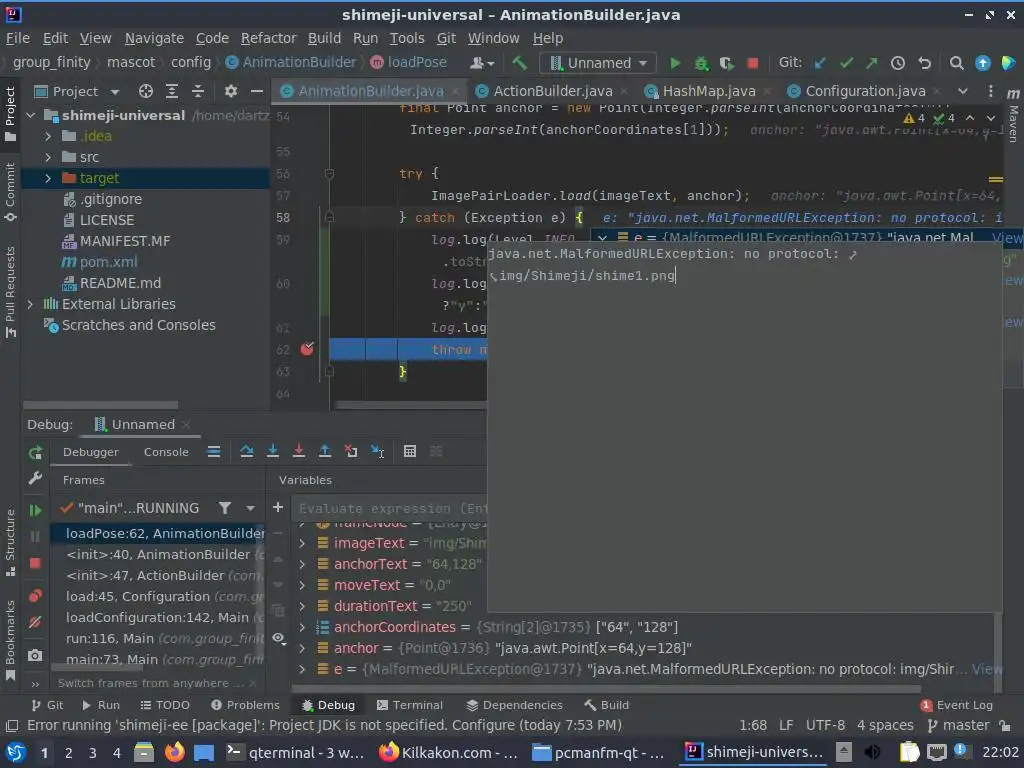Build project with the hammer icon

520,63
